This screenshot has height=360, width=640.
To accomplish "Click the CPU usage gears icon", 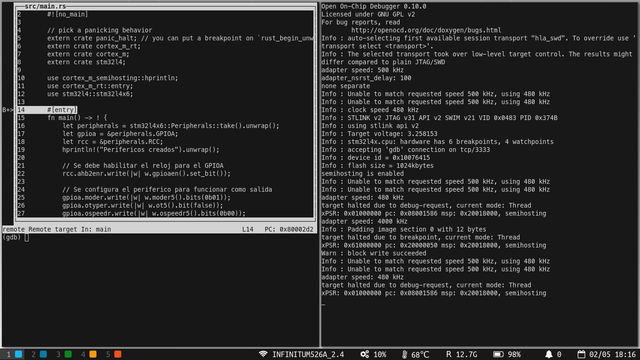I will tap(364, 354).
